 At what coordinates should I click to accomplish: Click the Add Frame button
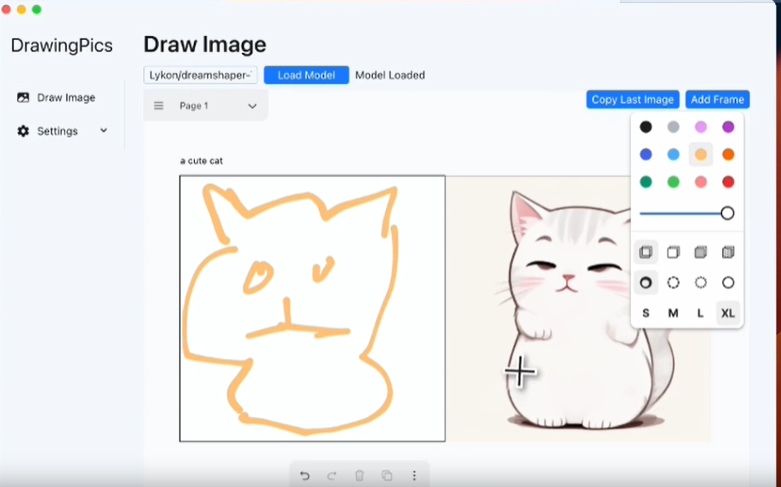pos(717,99)
